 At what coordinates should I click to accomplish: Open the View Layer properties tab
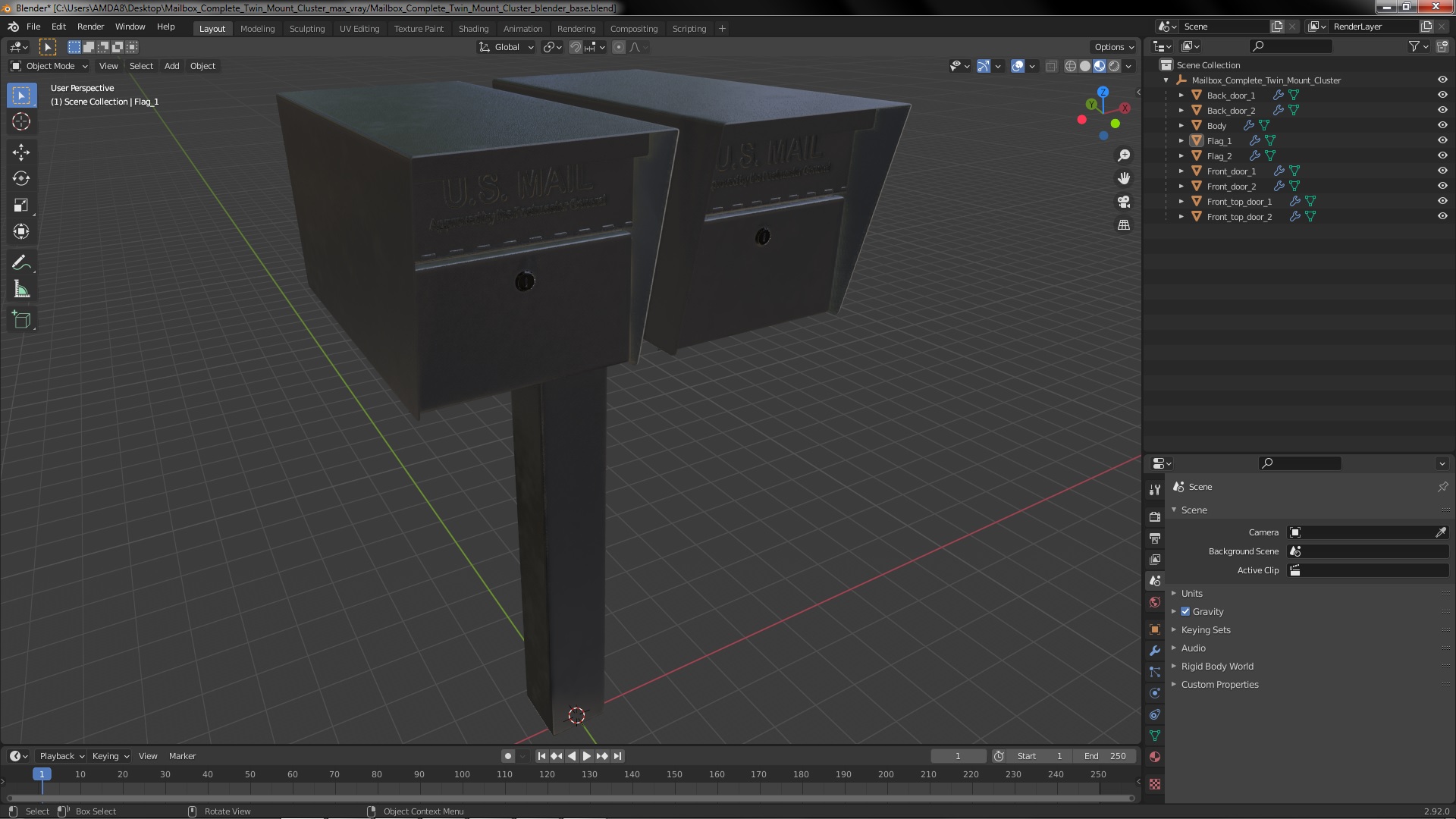(x=1155, y=559)
